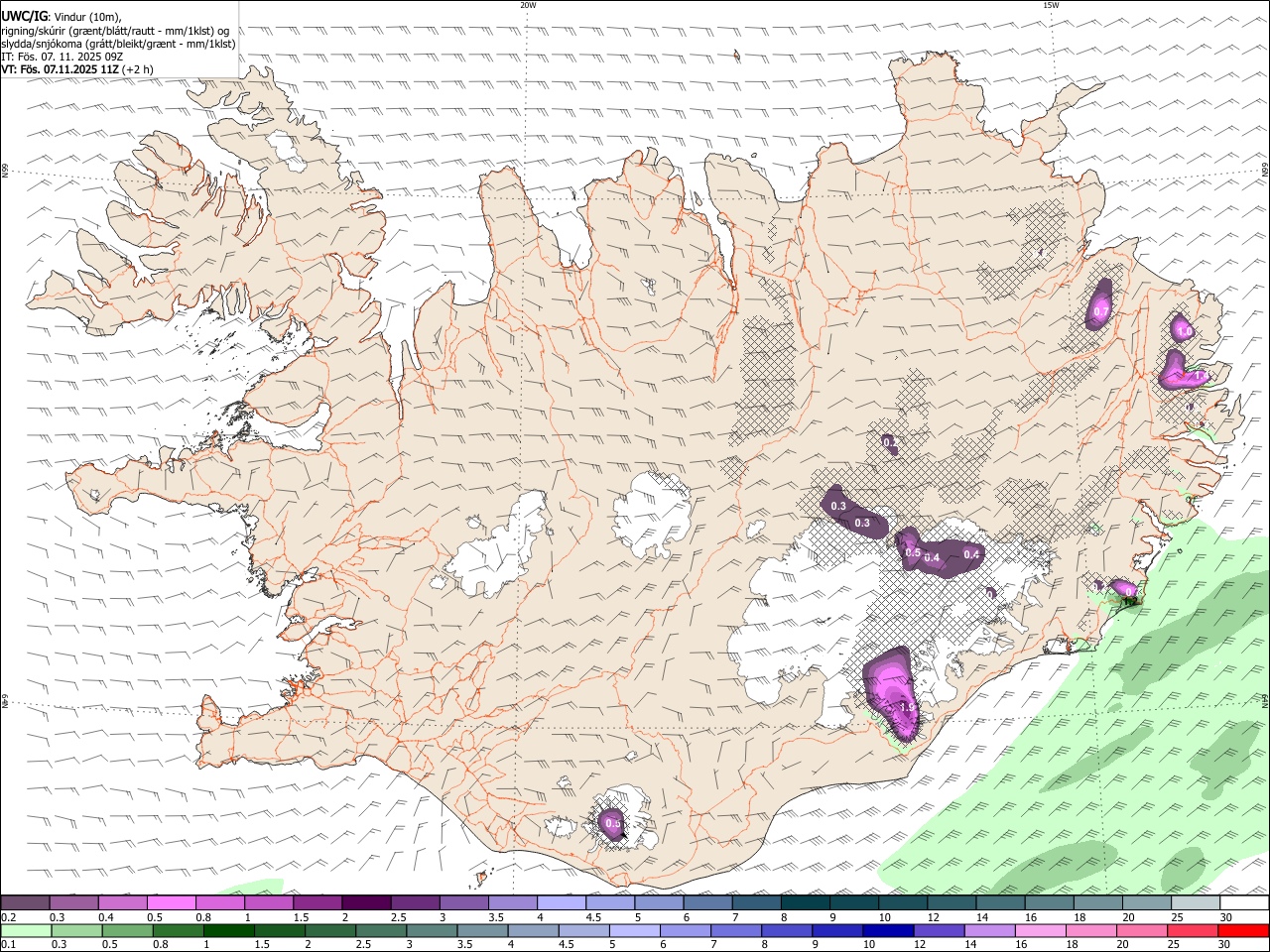Click the bright pink swatch between 0.5 and 0.8, upper legend row
The image size is (1270, 952).
171,903
